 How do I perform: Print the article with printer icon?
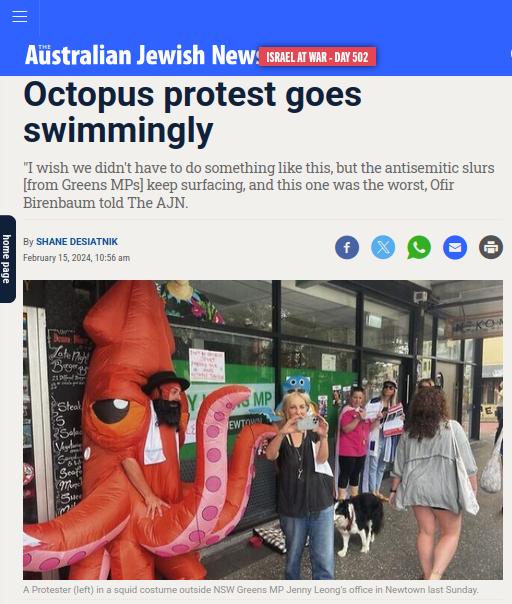(491, 247)
